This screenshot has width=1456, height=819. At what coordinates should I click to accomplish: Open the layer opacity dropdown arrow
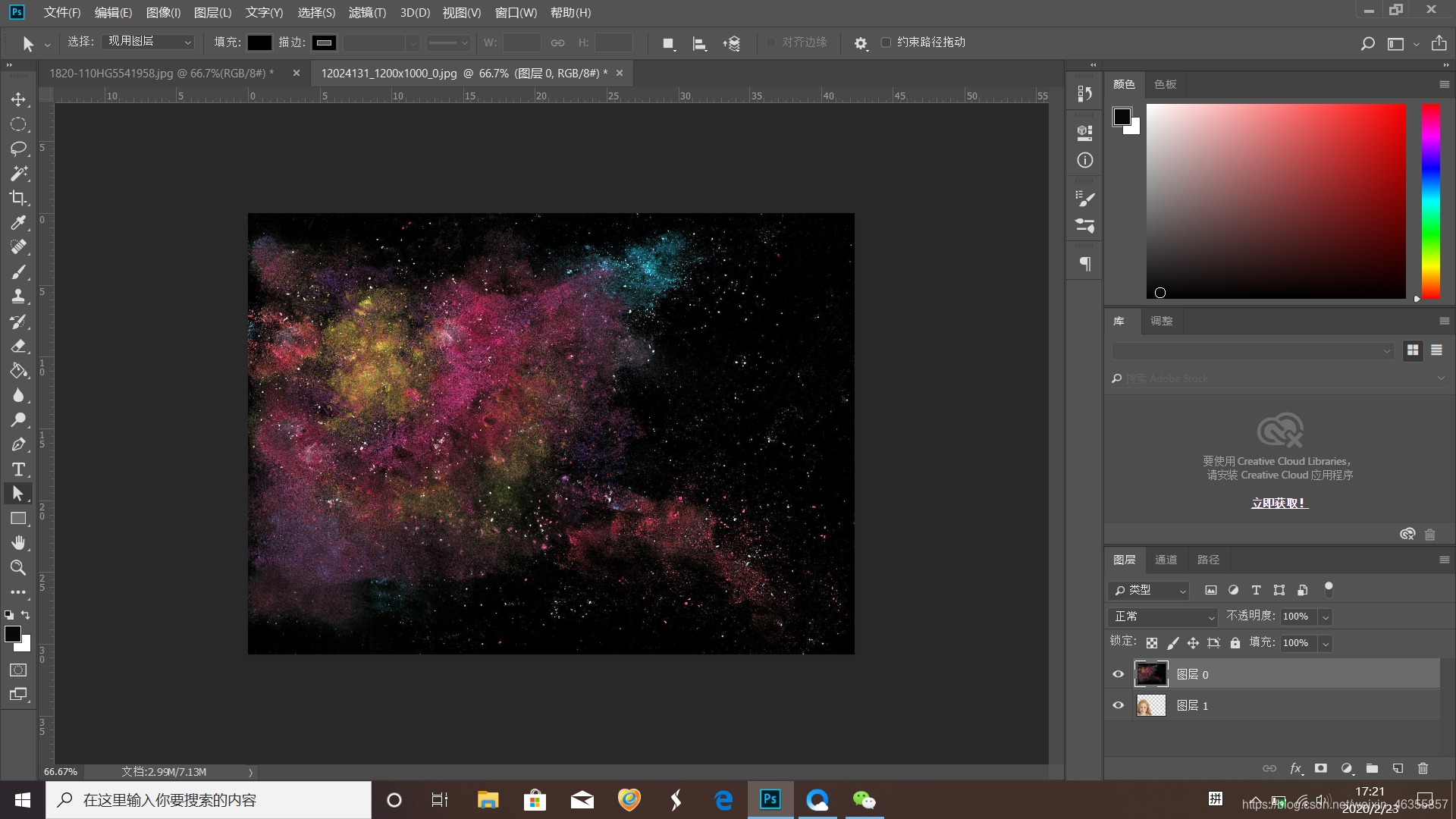(1326, 617)
